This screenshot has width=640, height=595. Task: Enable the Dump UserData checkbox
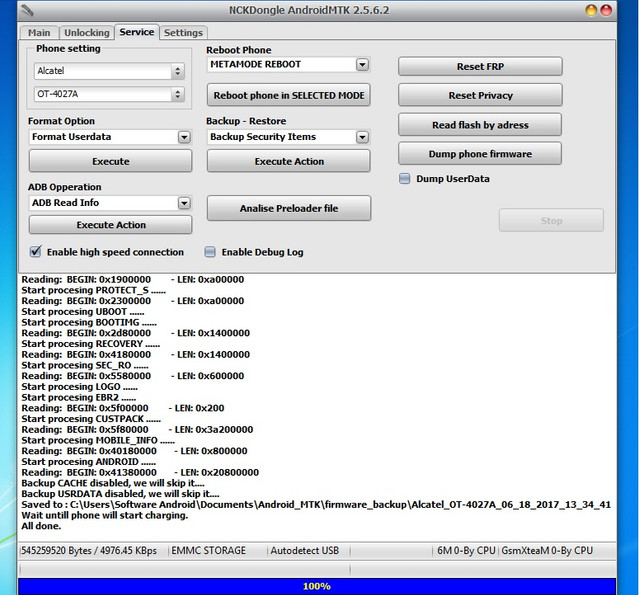(404, 179)
